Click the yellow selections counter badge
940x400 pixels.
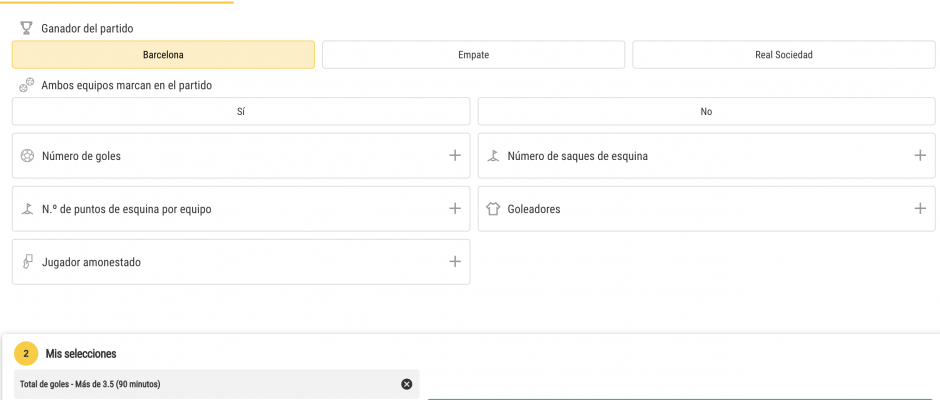26,354
